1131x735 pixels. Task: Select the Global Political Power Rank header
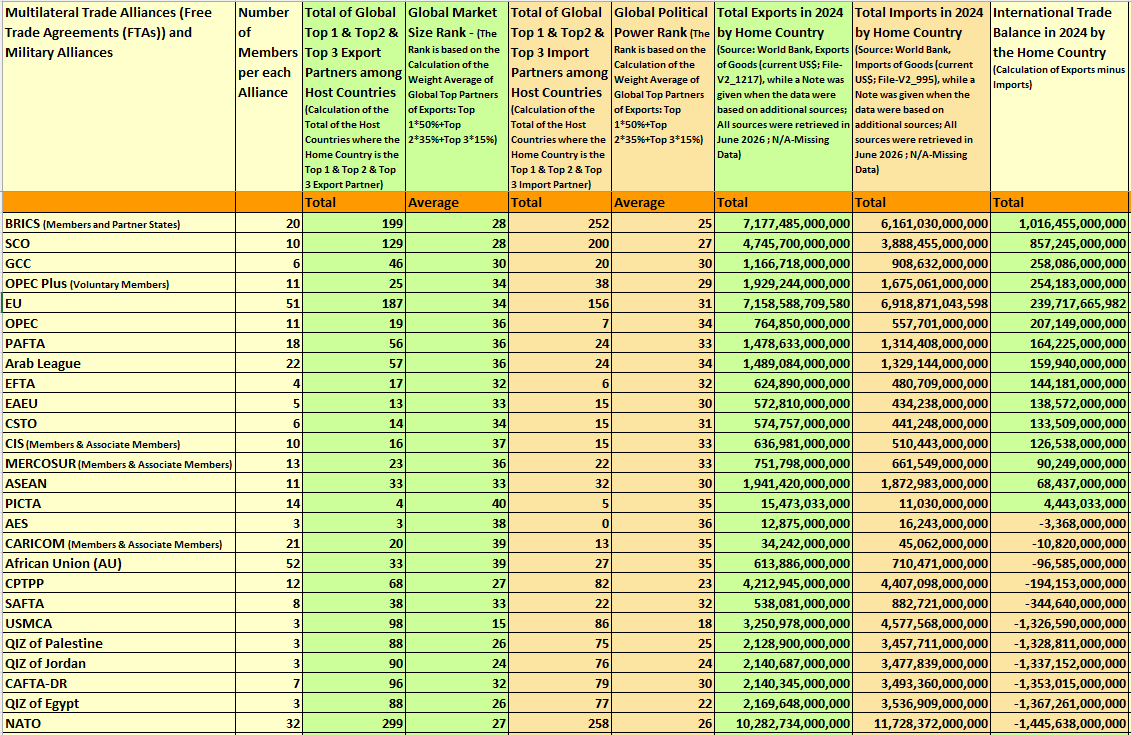[663, 97]
